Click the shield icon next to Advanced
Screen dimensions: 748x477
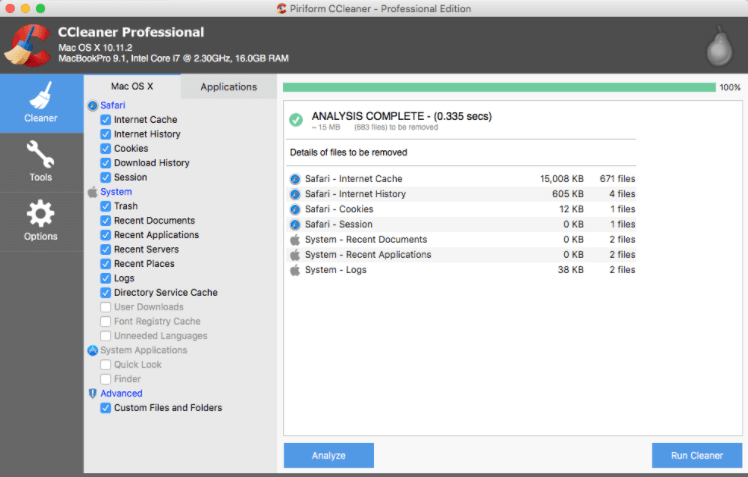click(93, 394)
